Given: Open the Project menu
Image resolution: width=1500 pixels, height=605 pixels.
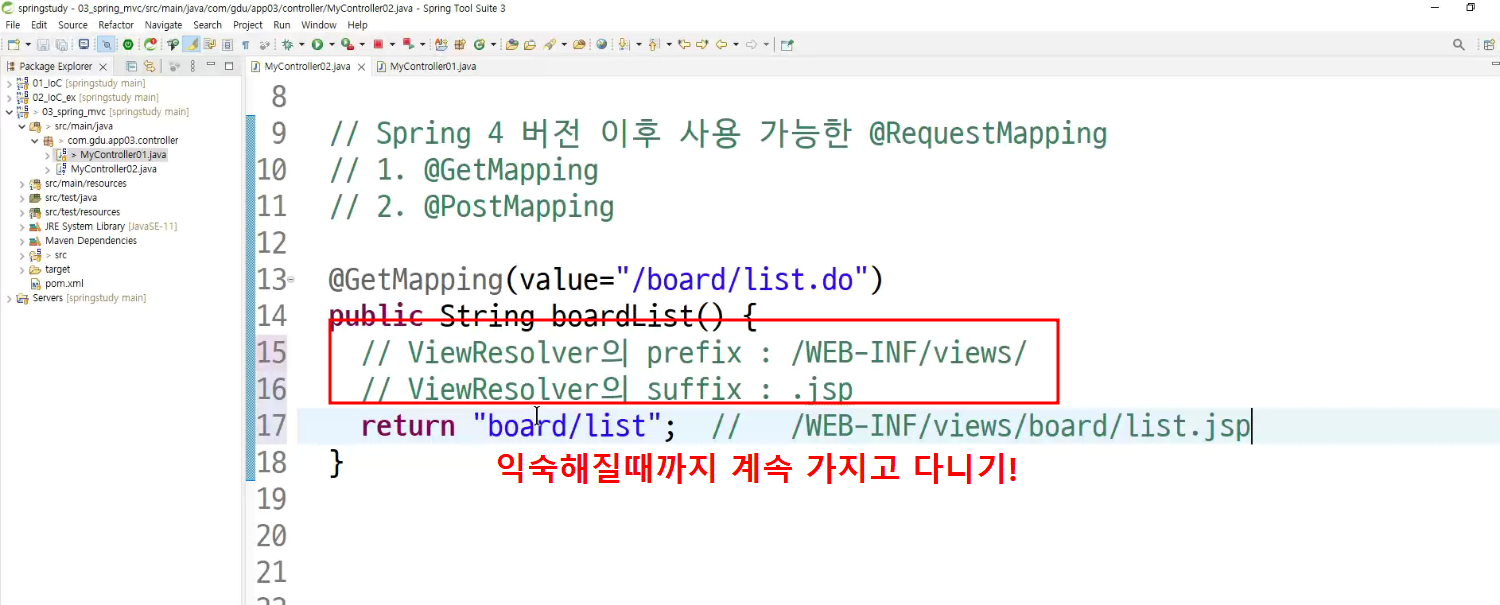Looking at the screenshot, I should point(248,25).
